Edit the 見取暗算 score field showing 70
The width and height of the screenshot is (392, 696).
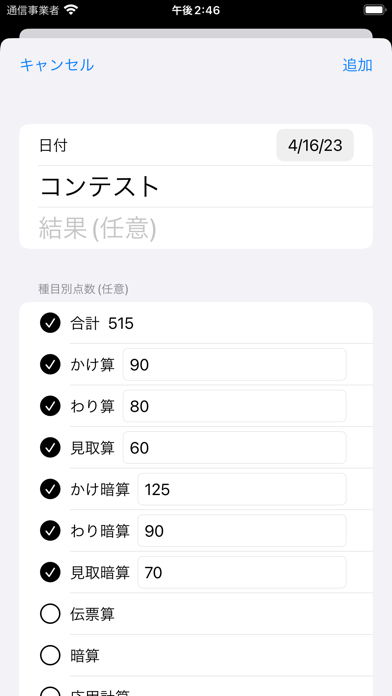coord(242,572)
